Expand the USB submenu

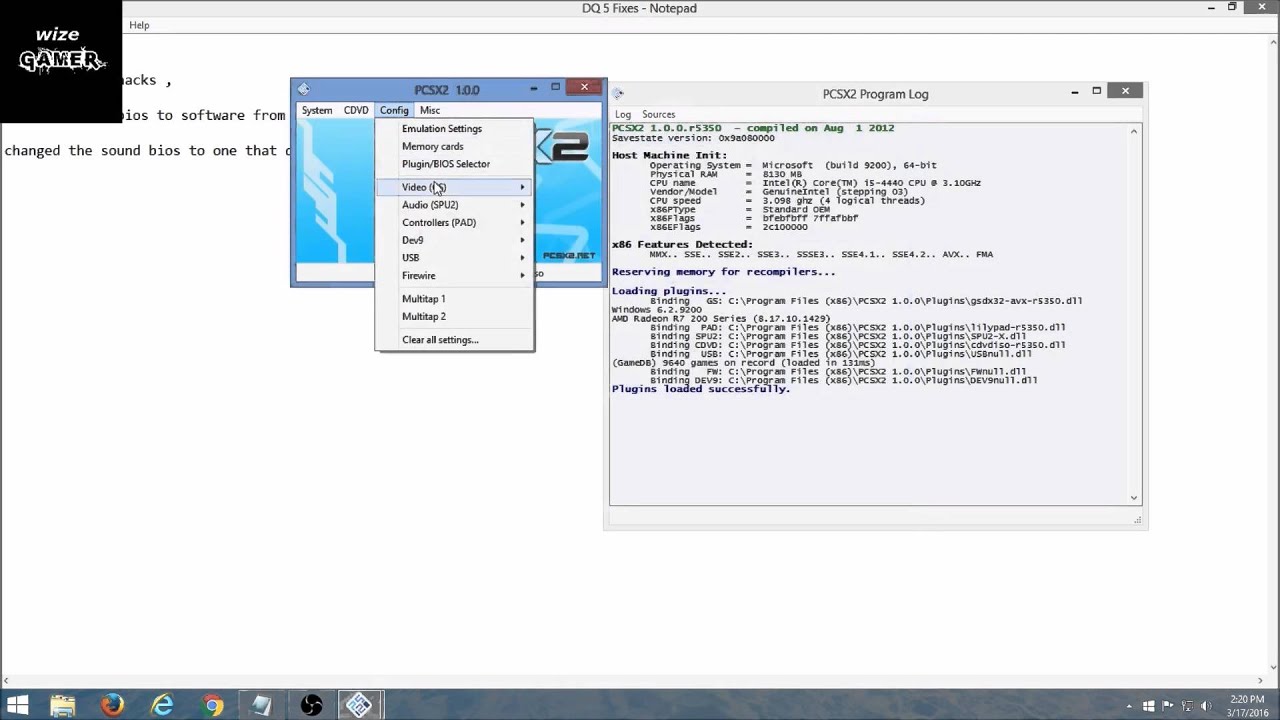[455, 258]
